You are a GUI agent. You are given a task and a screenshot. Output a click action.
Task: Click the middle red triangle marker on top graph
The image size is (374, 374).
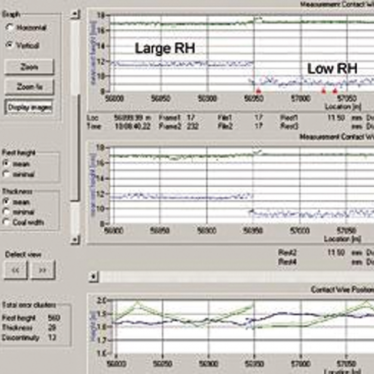[x=323, y=91]
